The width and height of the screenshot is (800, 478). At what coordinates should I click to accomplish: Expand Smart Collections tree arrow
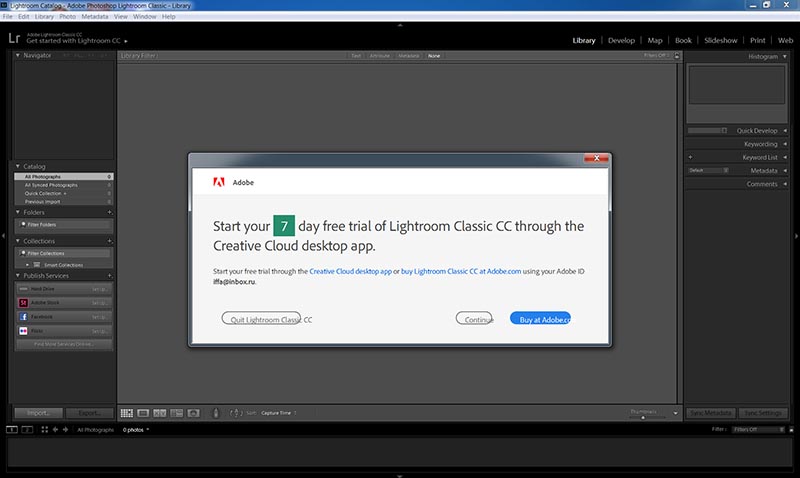point(28,265)
